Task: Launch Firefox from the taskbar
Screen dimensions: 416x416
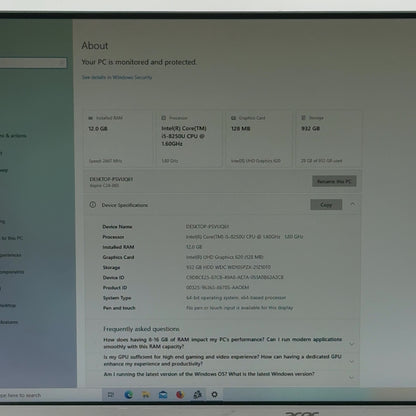Action: tap(180, 395)
